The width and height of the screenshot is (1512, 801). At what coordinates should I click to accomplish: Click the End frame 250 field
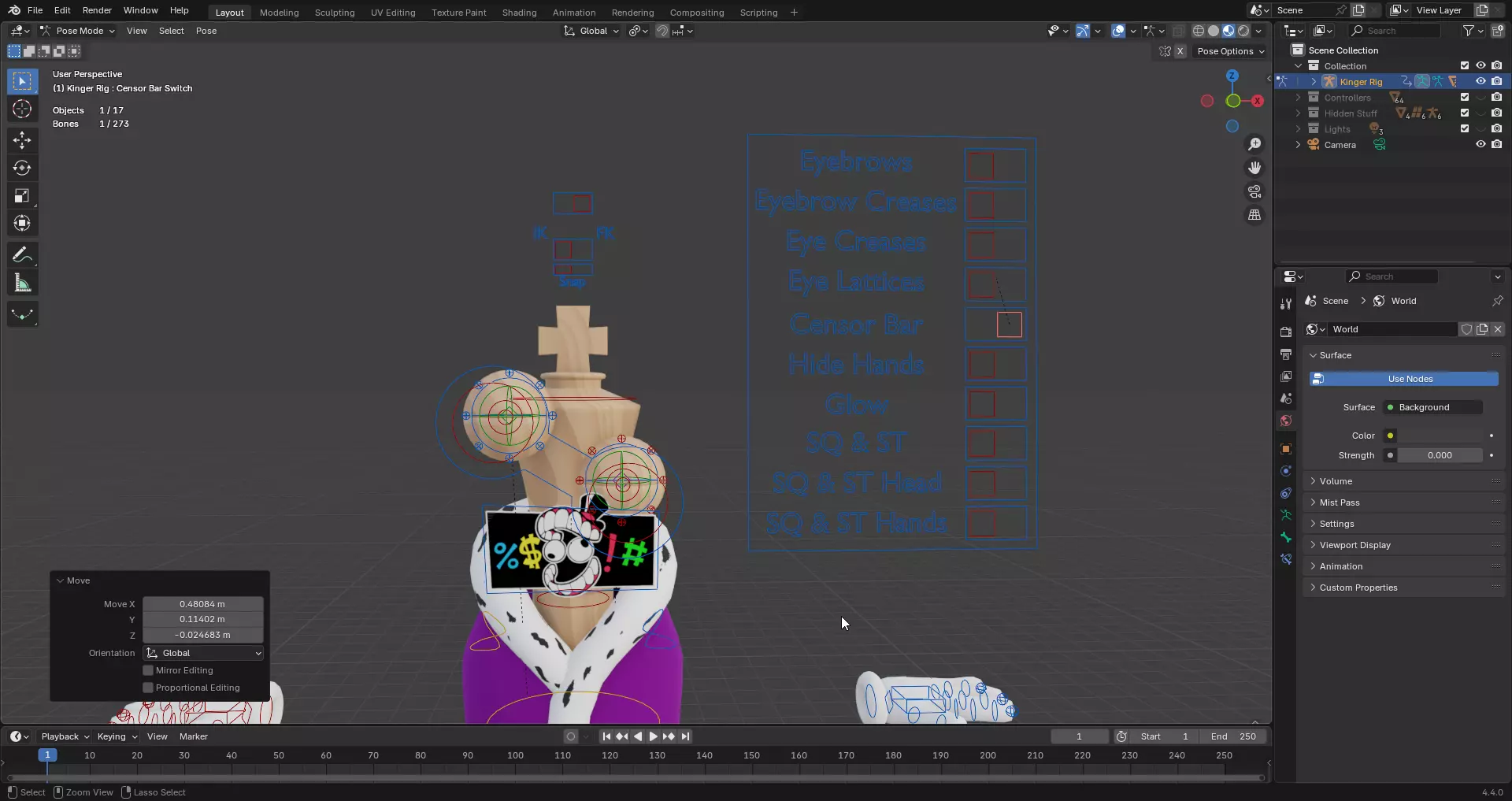(1233, 736)
